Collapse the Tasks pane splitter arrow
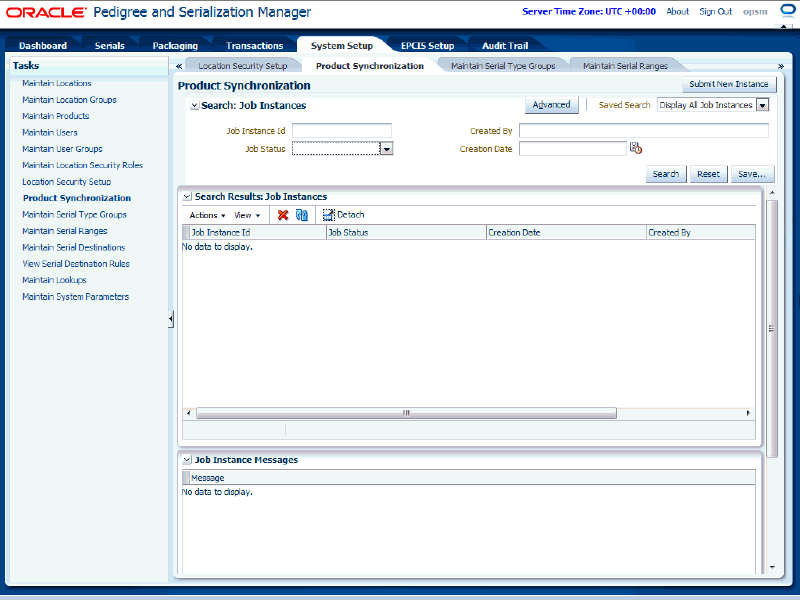 pyautogui.click(x=171, y=319)
